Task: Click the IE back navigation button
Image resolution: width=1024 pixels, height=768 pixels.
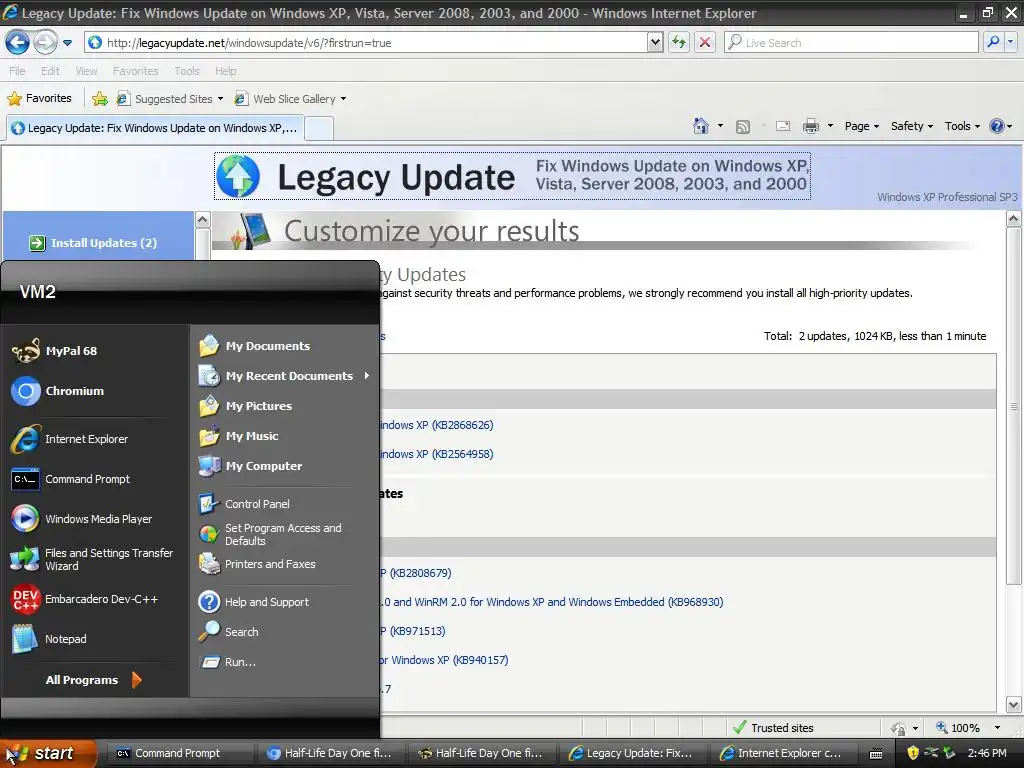Action: (x=18, y=43)
